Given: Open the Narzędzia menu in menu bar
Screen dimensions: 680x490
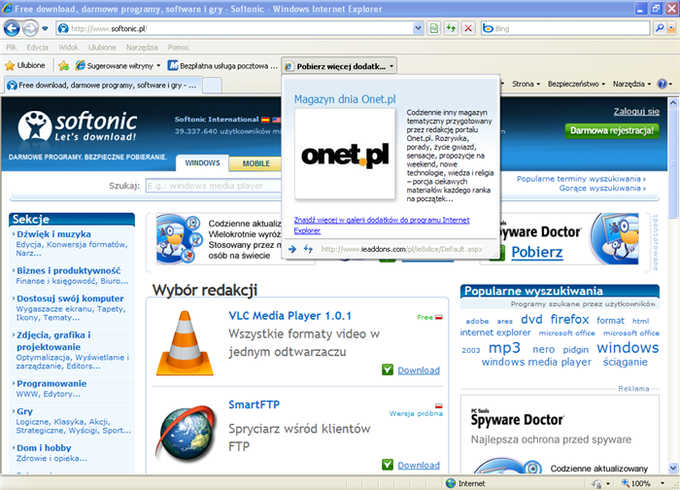Looking at the screenshot, I should click(142, 47).
